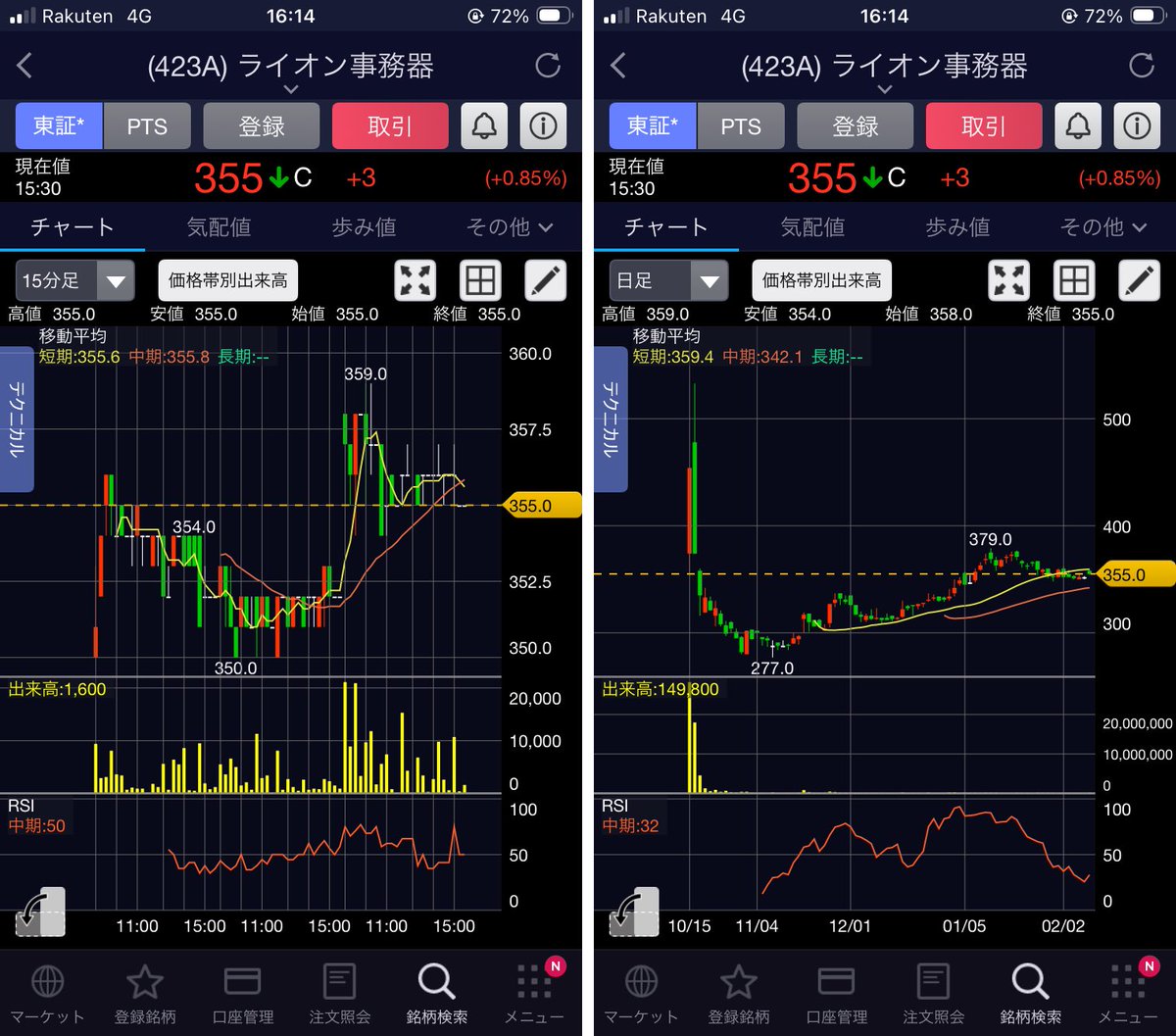1176x1036 pixels.
Task: Tap 登録 button in left screen
Action: 262,125
